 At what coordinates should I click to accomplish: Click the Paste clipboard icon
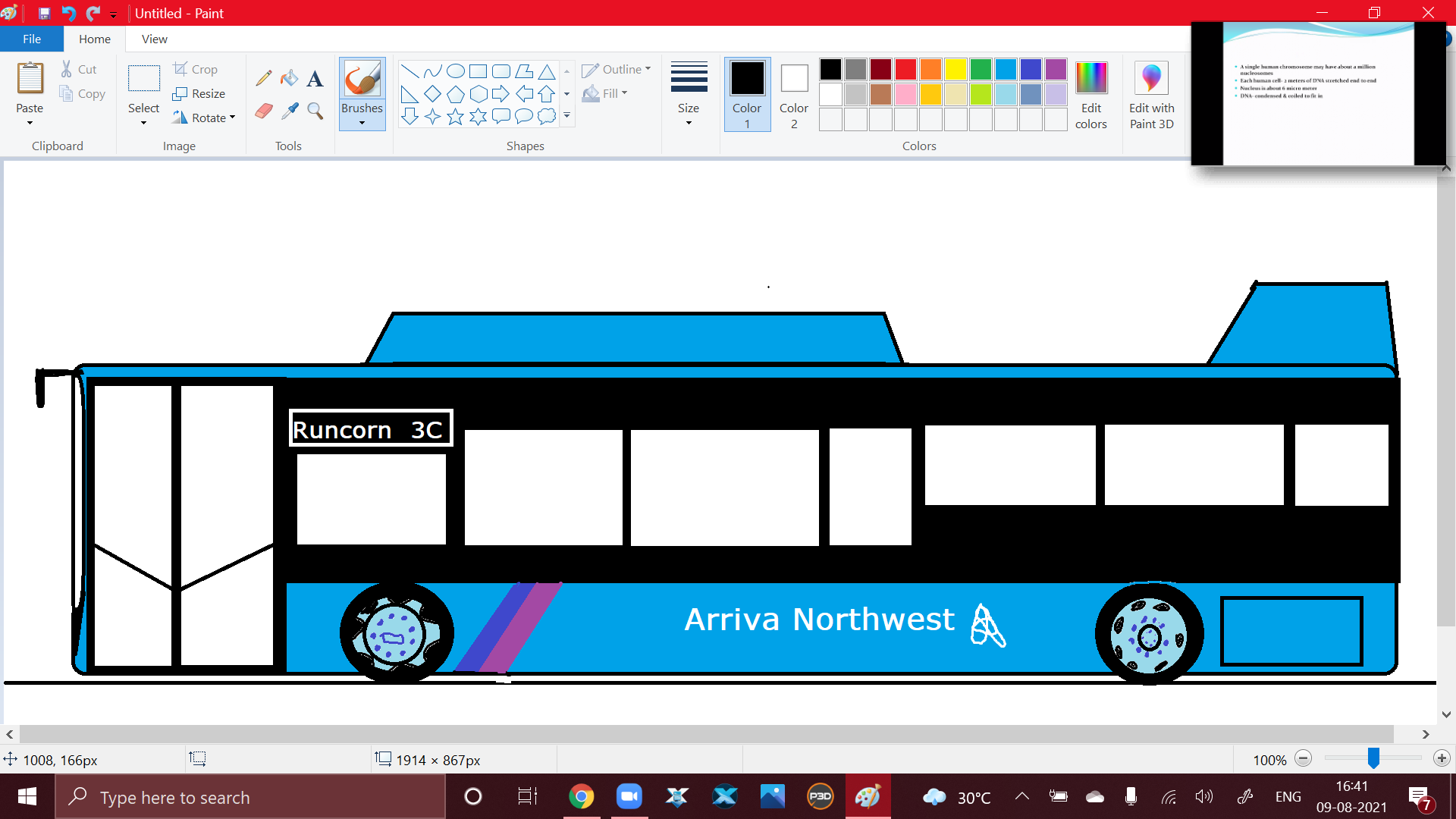point(30,78)
